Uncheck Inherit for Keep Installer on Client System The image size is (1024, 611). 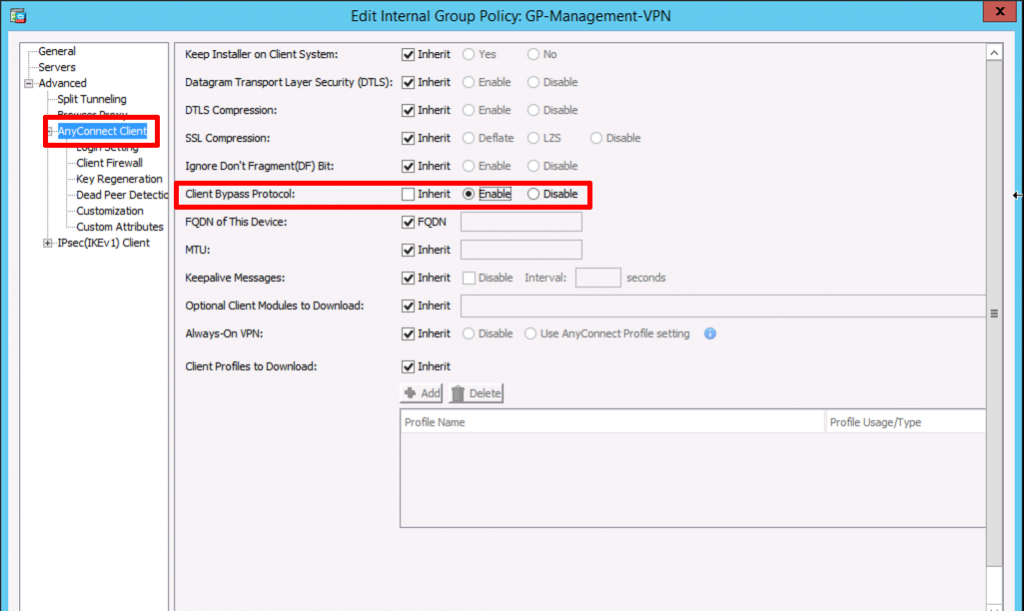coord(407,54)
